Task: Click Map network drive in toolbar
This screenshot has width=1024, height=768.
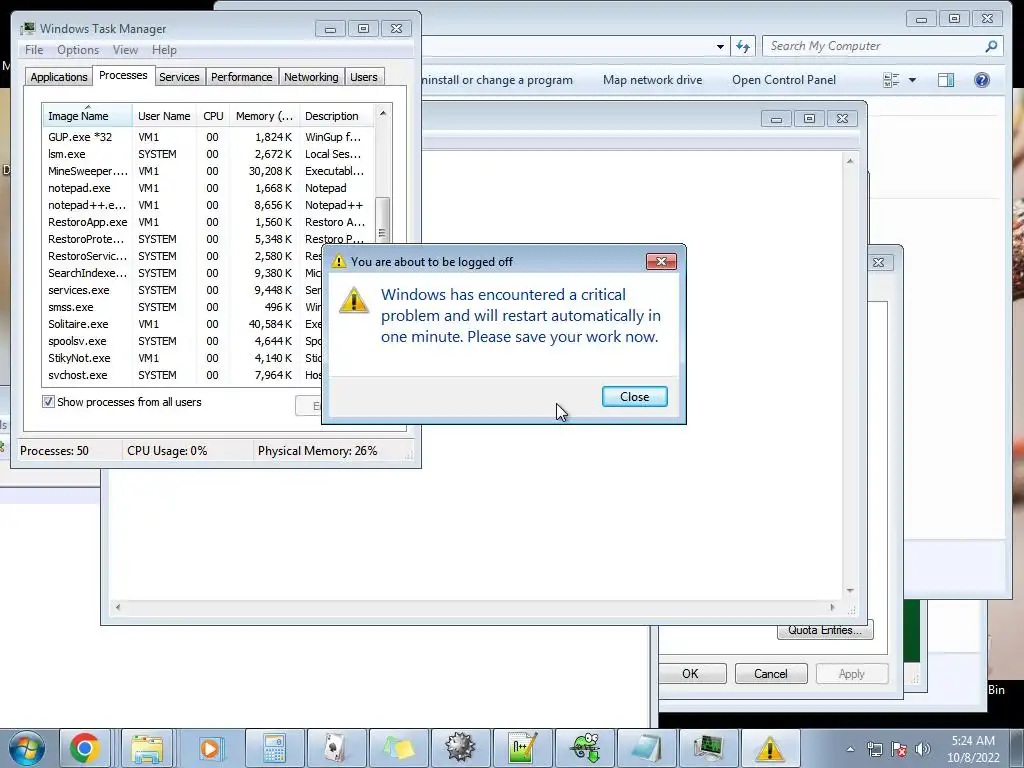Action: point(652,80)
